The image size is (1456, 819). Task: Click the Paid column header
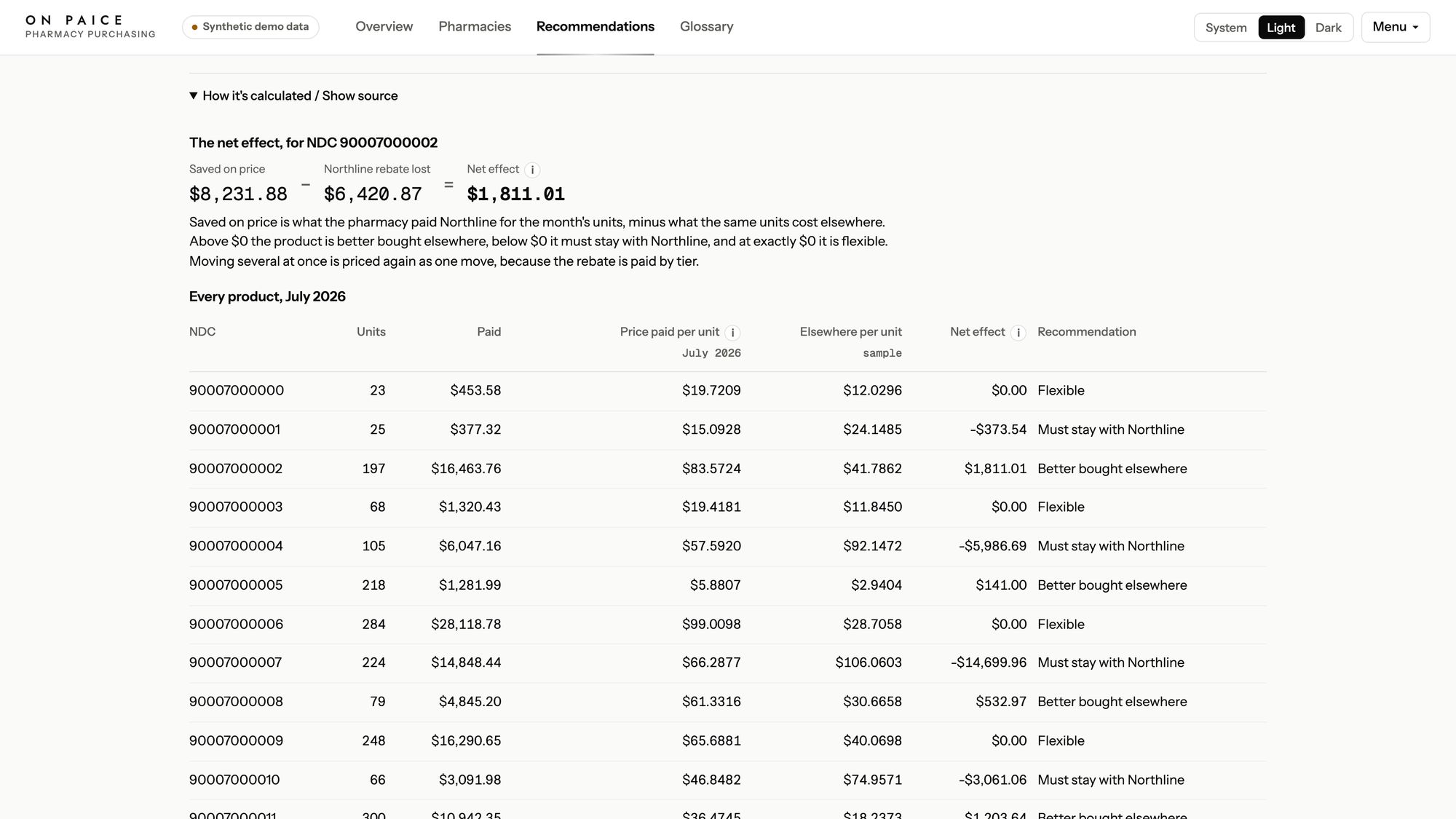pos(489,332)
